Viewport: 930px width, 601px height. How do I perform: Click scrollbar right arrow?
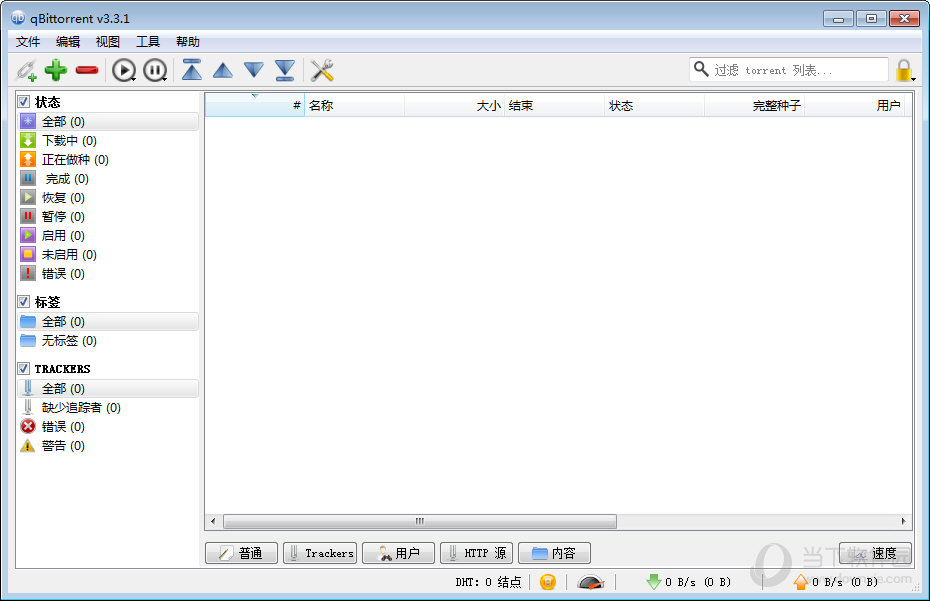[x=903, y=521]
